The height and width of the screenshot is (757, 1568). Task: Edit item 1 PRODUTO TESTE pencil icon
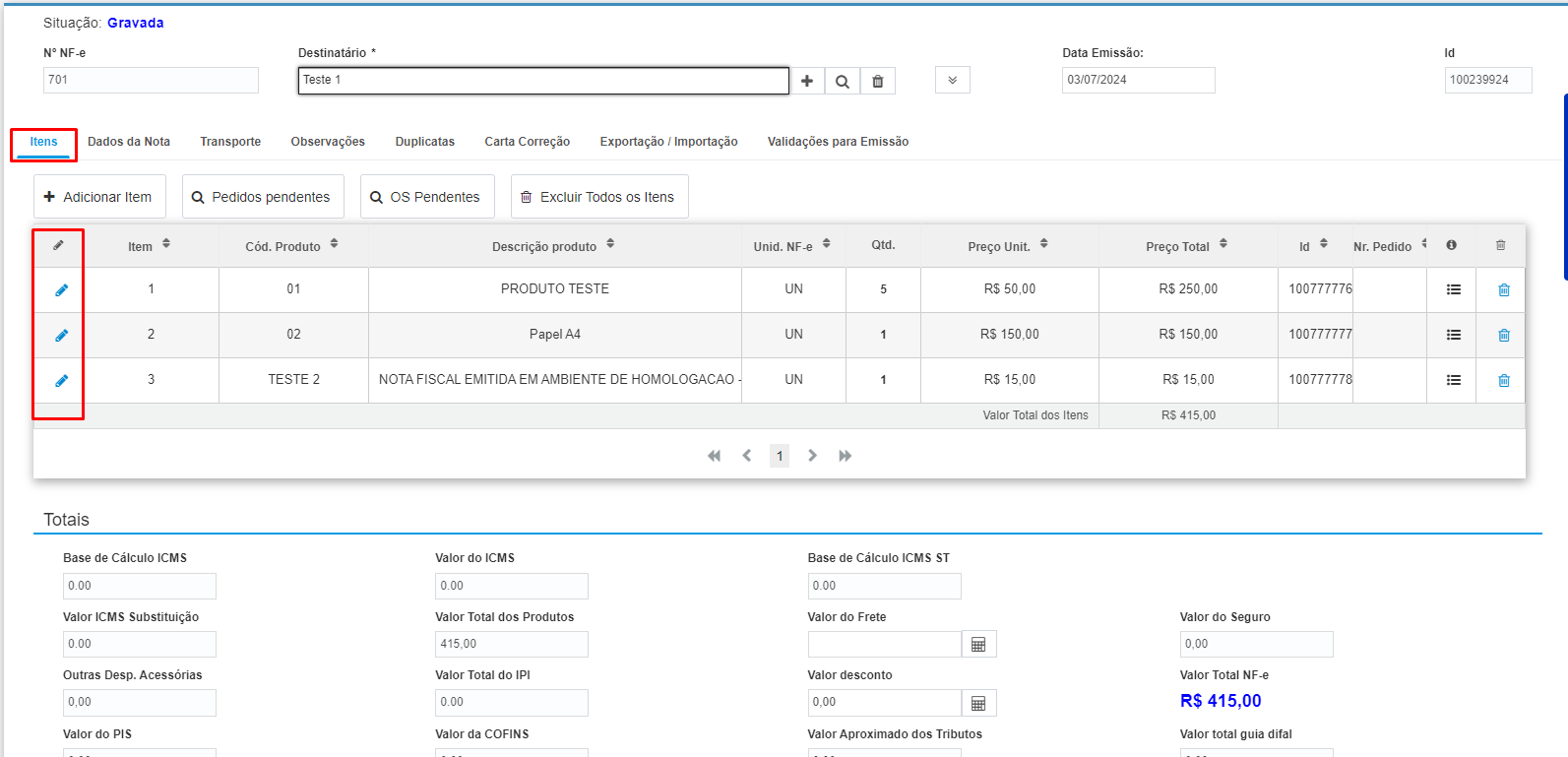(61, 289)
